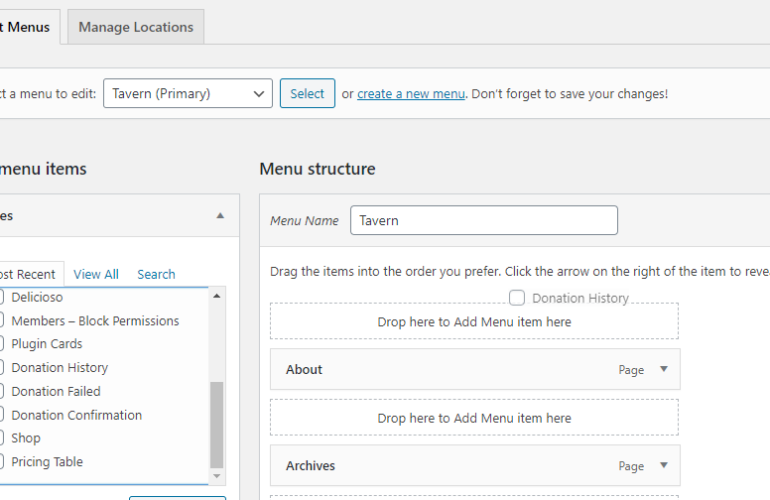Check the Shop page option
This screenshot has height=500, width=770.
point(2,438)
